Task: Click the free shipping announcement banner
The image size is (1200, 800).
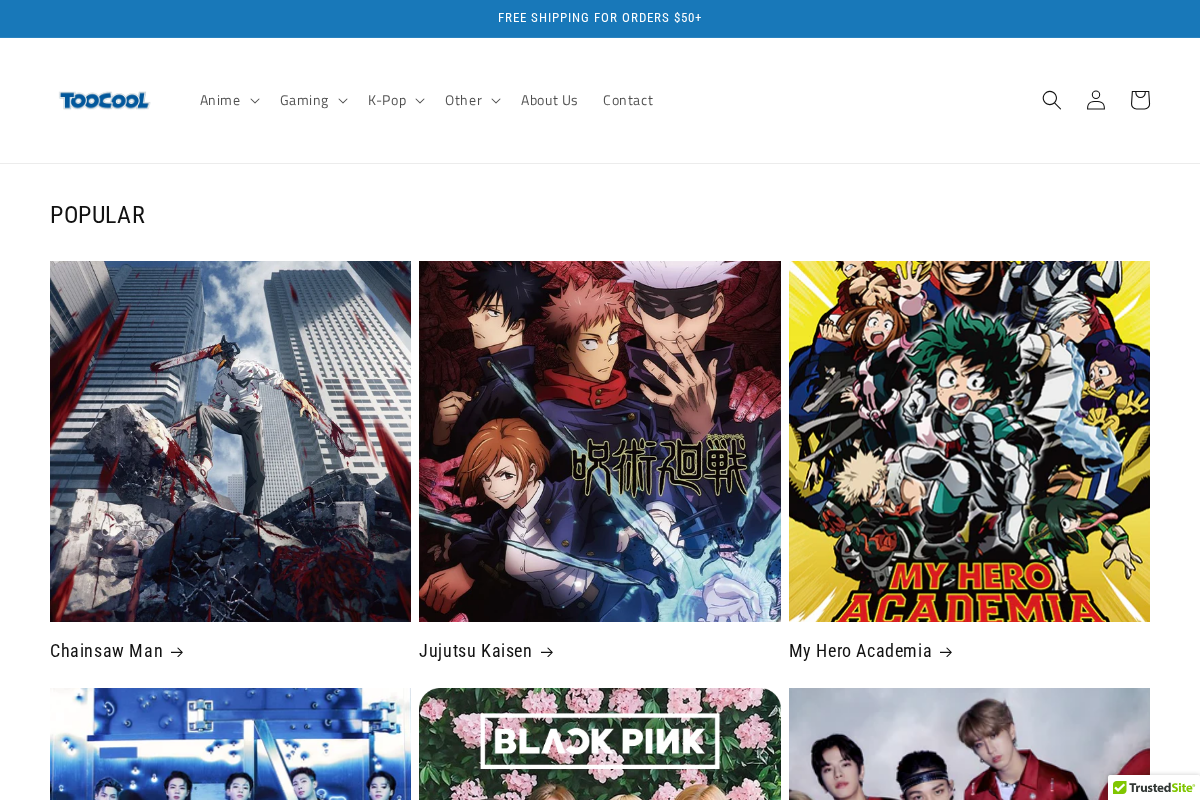Action: coord(600,17)
